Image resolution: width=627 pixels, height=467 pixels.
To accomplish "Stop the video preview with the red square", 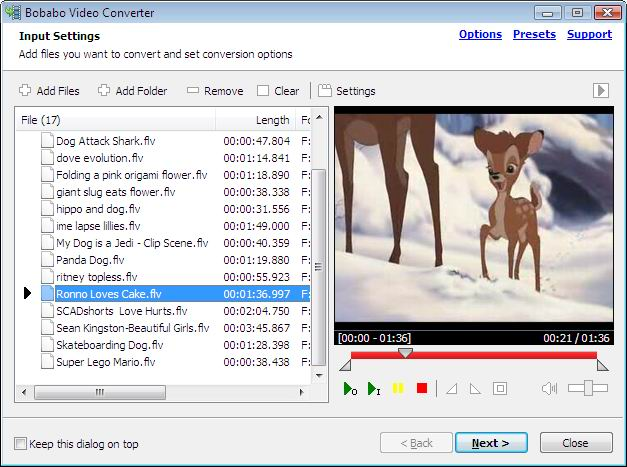I will point(422,388).
